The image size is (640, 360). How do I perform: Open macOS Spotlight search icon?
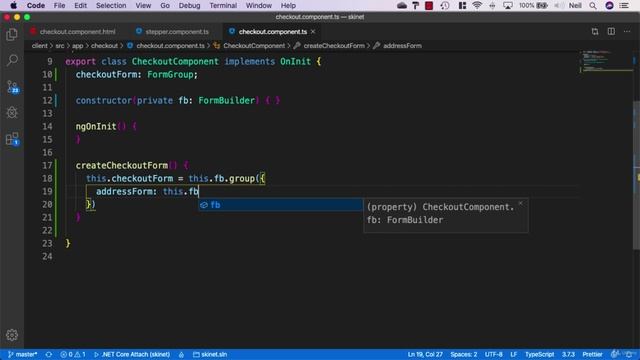[x=593, y=5]
